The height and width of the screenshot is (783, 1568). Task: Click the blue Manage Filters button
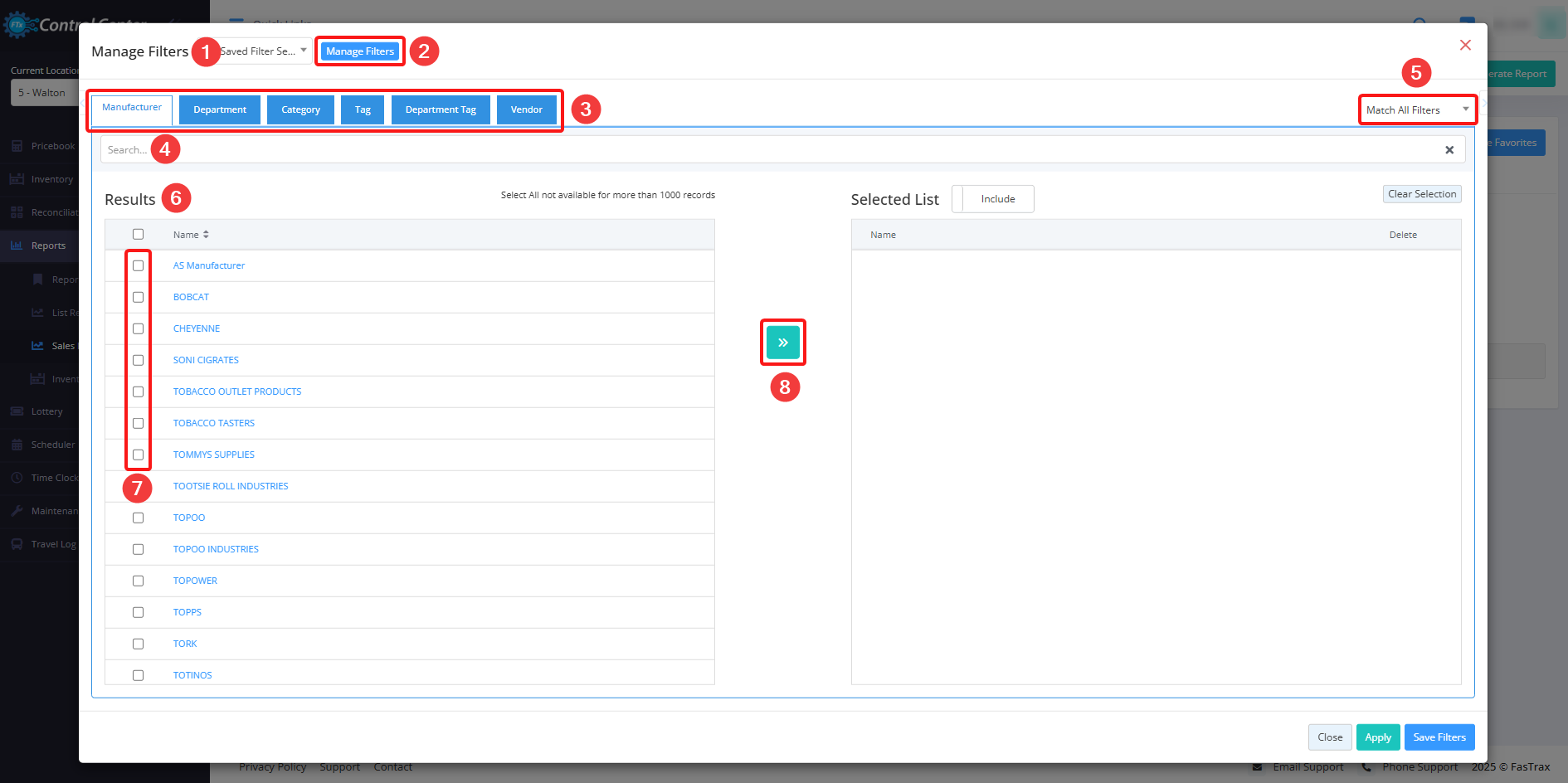pyautogui.click(x=360, y=51)
